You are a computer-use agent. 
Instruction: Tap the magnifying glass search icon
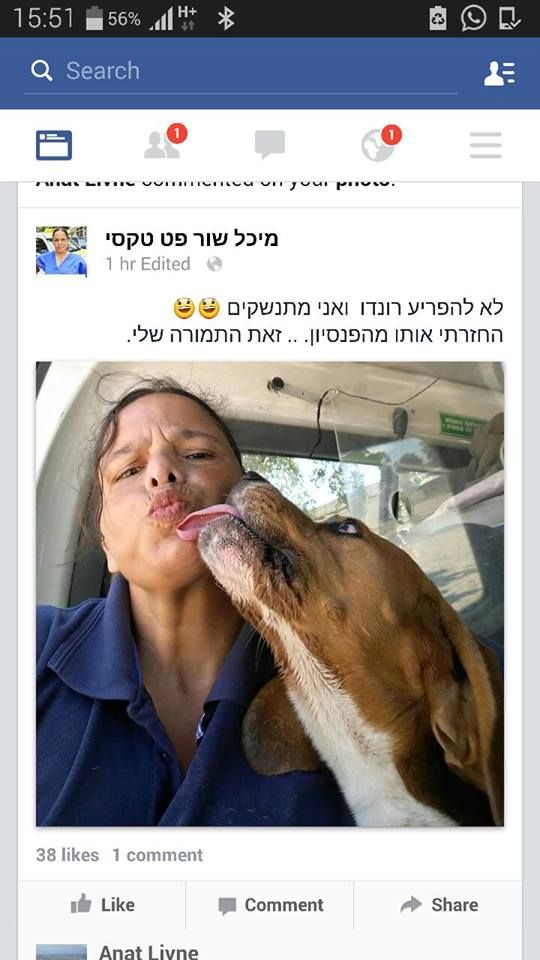[x=42, y=71]
